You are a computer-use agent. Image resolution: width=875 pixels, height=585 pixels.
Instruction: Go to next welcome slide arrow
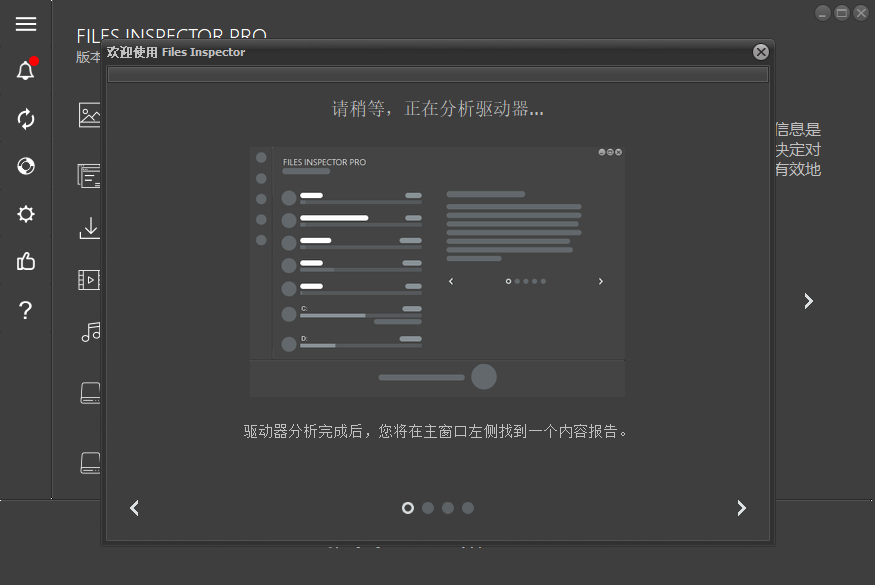click(741, 508)
